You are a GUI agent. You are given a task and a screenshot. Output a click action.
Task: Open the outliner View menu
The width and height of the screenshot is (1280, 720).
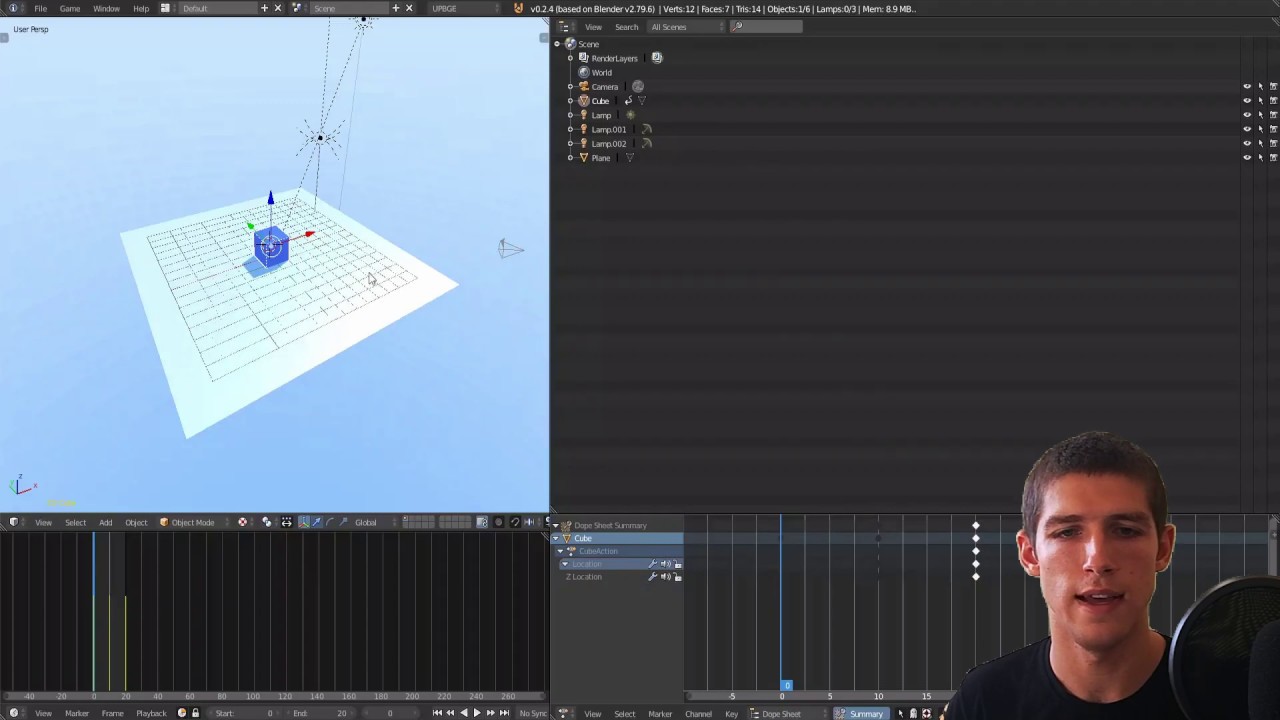pyautogui.click(x=593, y=27)
